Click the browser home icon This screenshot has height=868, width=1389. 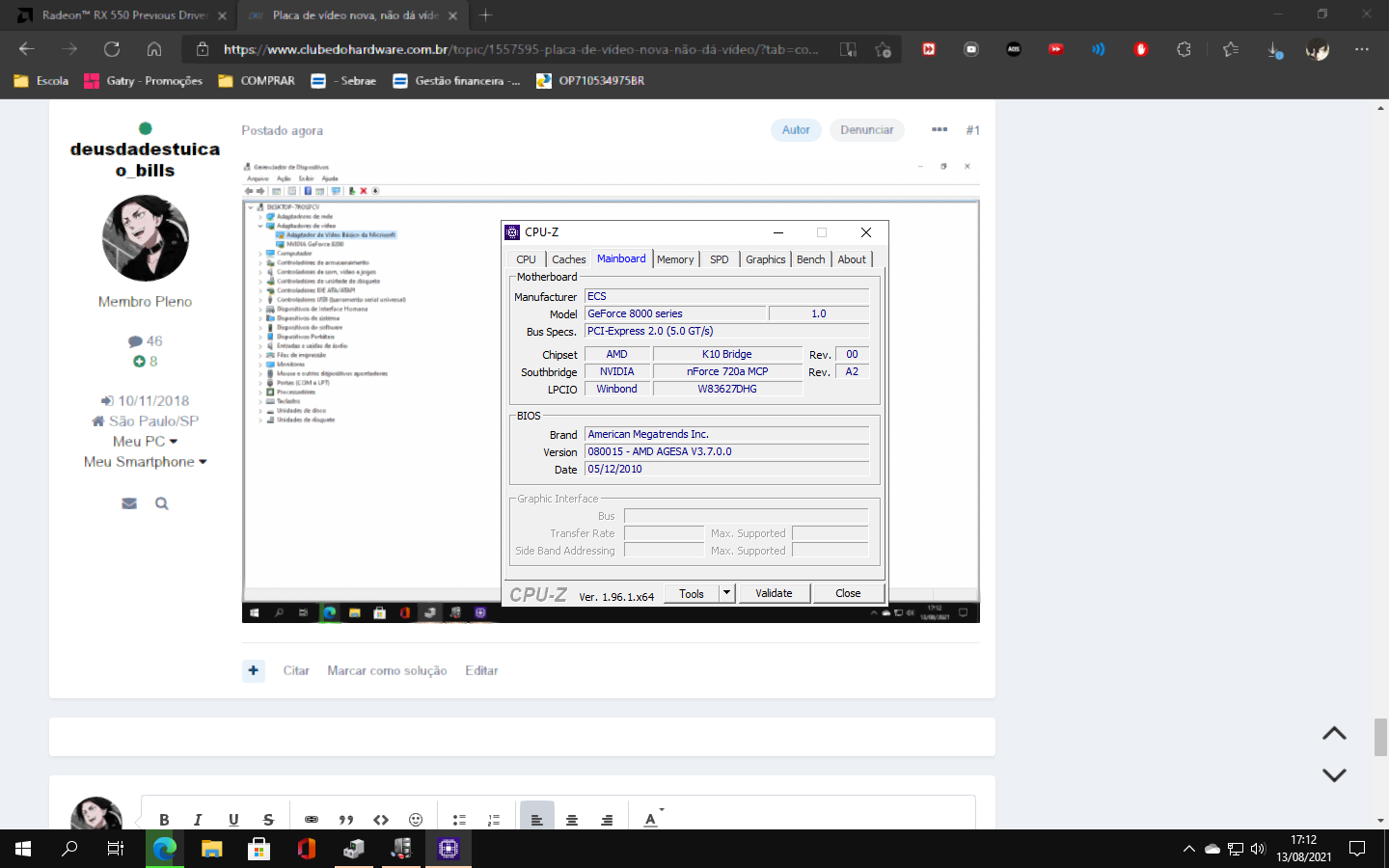(x=154, y=49)
